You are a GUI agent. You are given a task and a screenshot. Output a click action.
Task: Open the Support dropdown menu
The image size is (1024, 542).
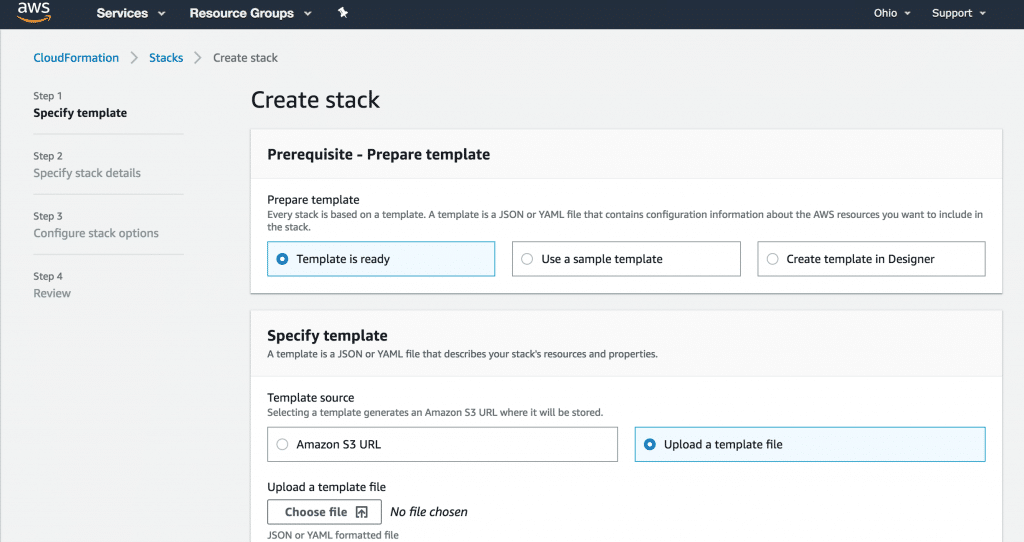pyautogui.click(x=959, y=13)
